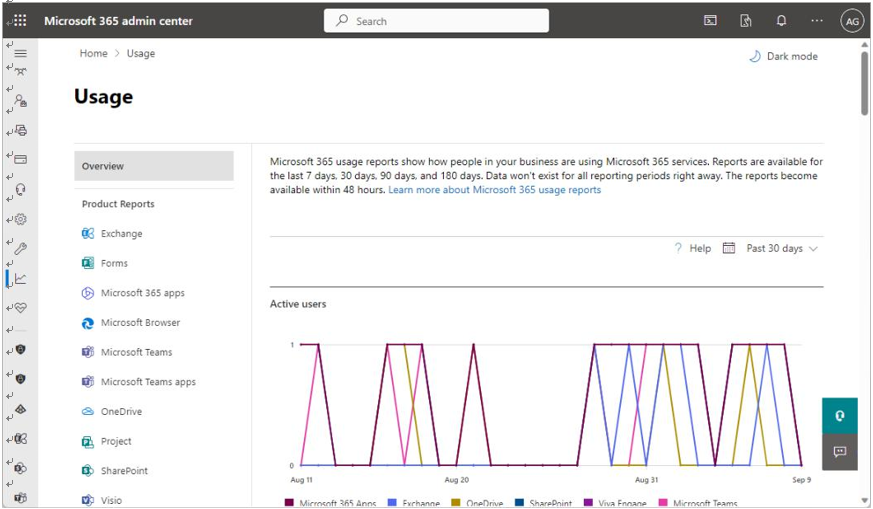Open the Resources printer icon in sidebar
The height and width of the screenshot is (509, 873).
point(21,130)
